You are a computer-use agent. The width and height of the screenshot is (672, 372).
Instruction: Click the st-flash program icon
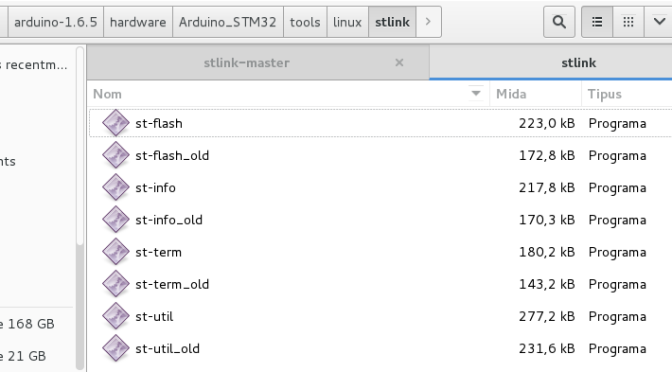[x=116, y=123]
